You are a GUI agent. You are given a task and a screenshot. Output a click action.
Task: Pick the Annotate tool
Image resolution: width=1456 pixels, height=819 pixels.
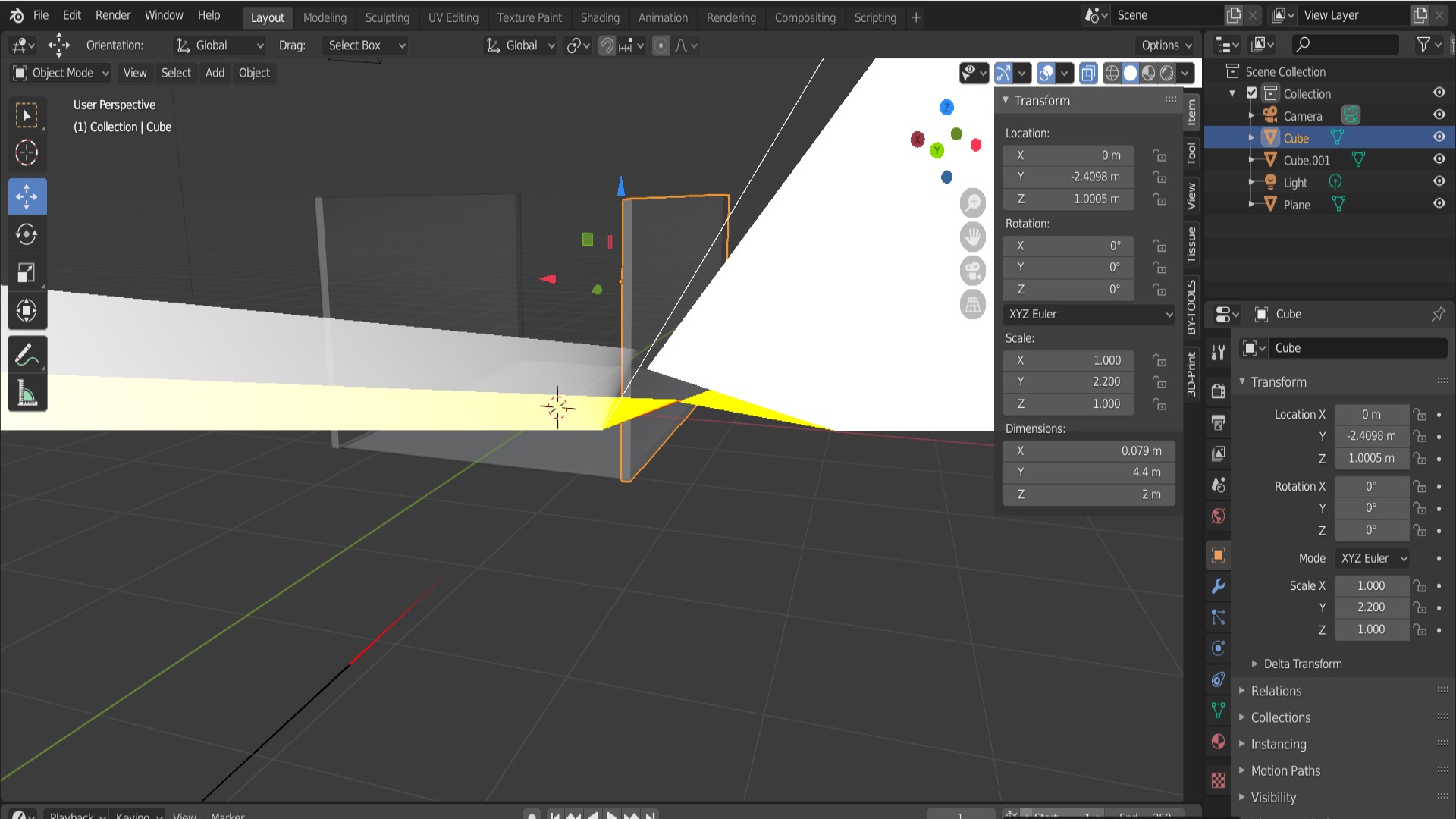pos(27,353)
